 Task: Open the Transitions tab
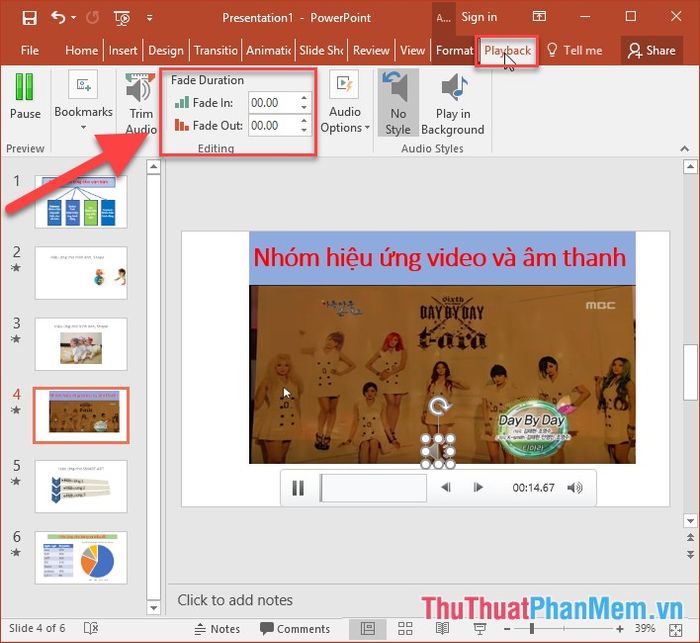[216, 50]
